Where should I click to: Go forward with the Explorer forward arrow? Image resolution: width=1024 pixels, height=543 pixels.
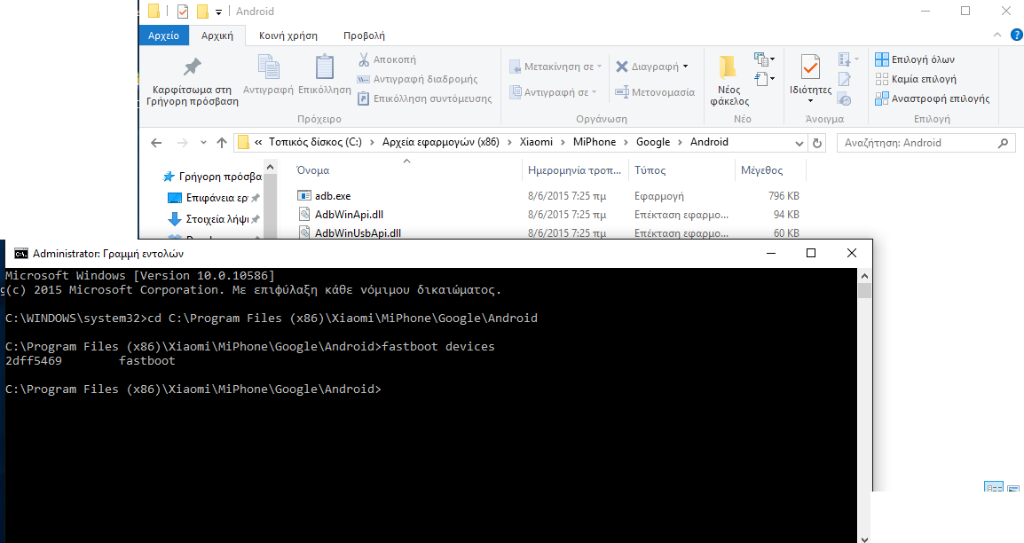pos(182,142)
